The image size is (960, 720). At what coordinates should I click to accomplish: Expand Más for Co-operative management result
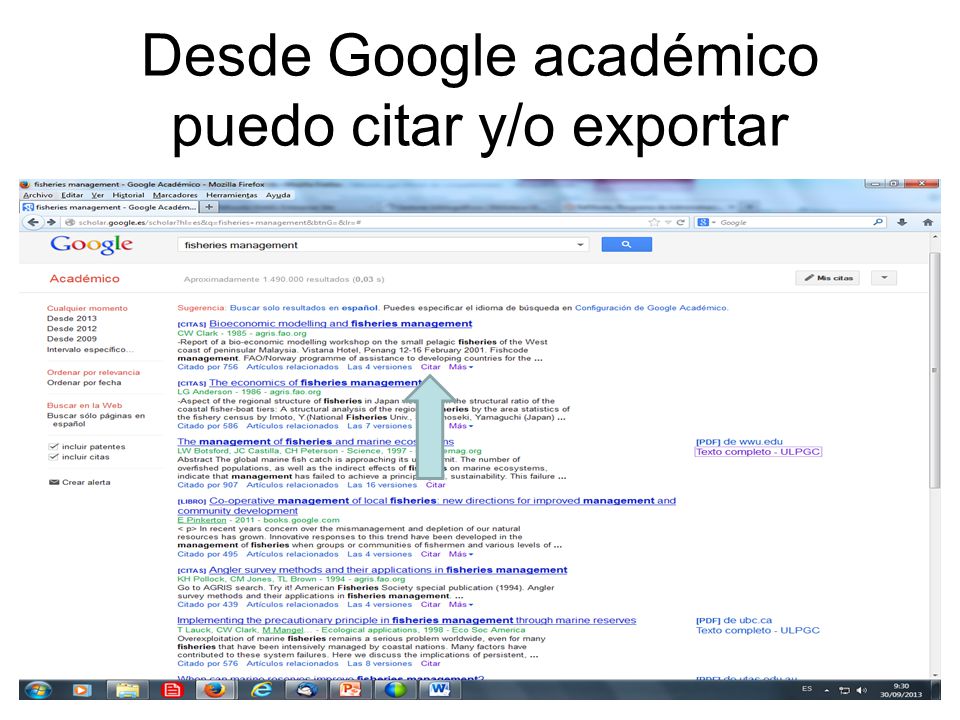click(460, 554)
